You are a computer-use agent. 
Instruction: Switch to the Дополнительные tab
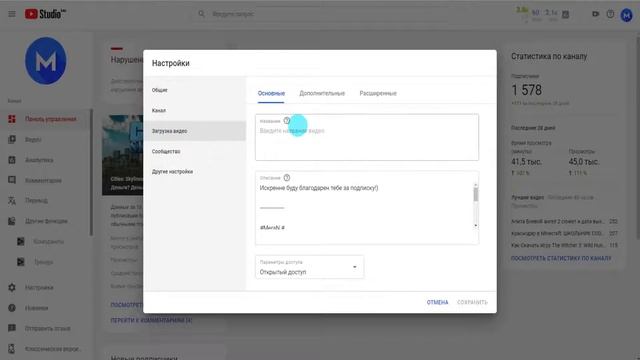pyautogui.click(x=322, y=93)
